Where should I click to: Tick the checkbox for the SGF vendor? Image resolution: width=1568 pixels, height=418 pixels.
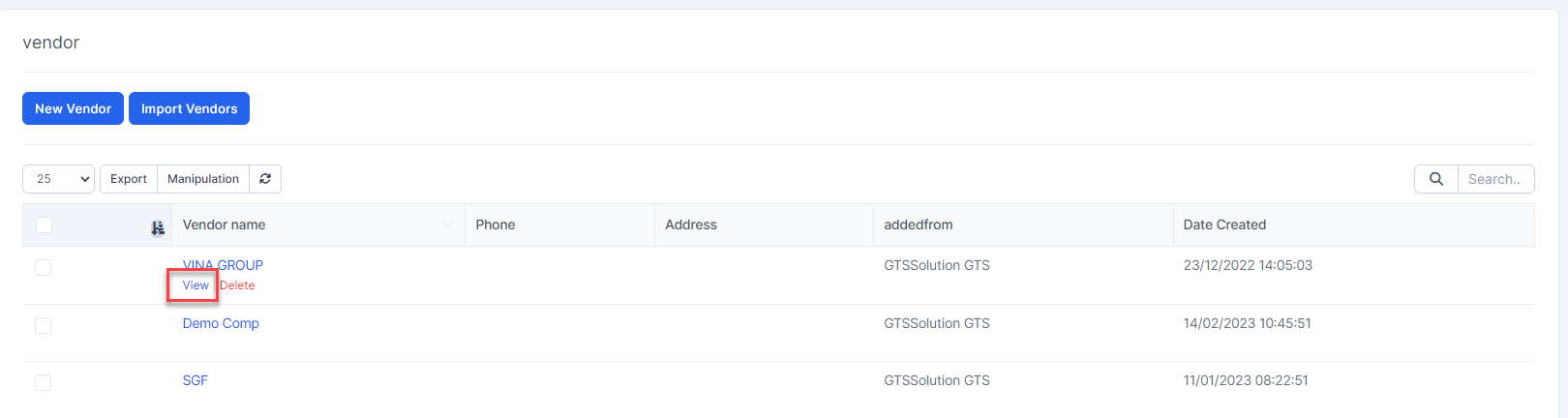click(x=44, y=383)
